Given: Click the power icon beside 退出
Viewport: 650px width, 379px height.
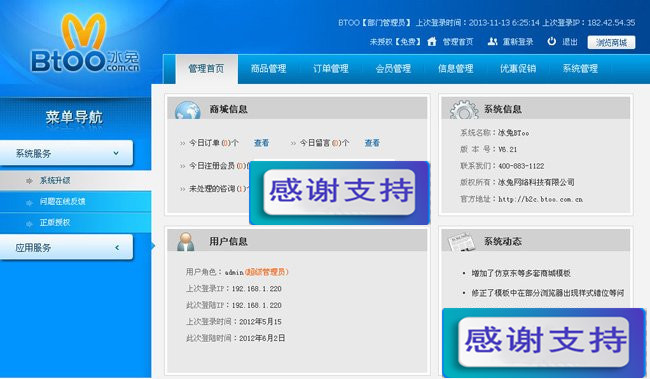Looking at the screenshot, I should tap(552, 41).
